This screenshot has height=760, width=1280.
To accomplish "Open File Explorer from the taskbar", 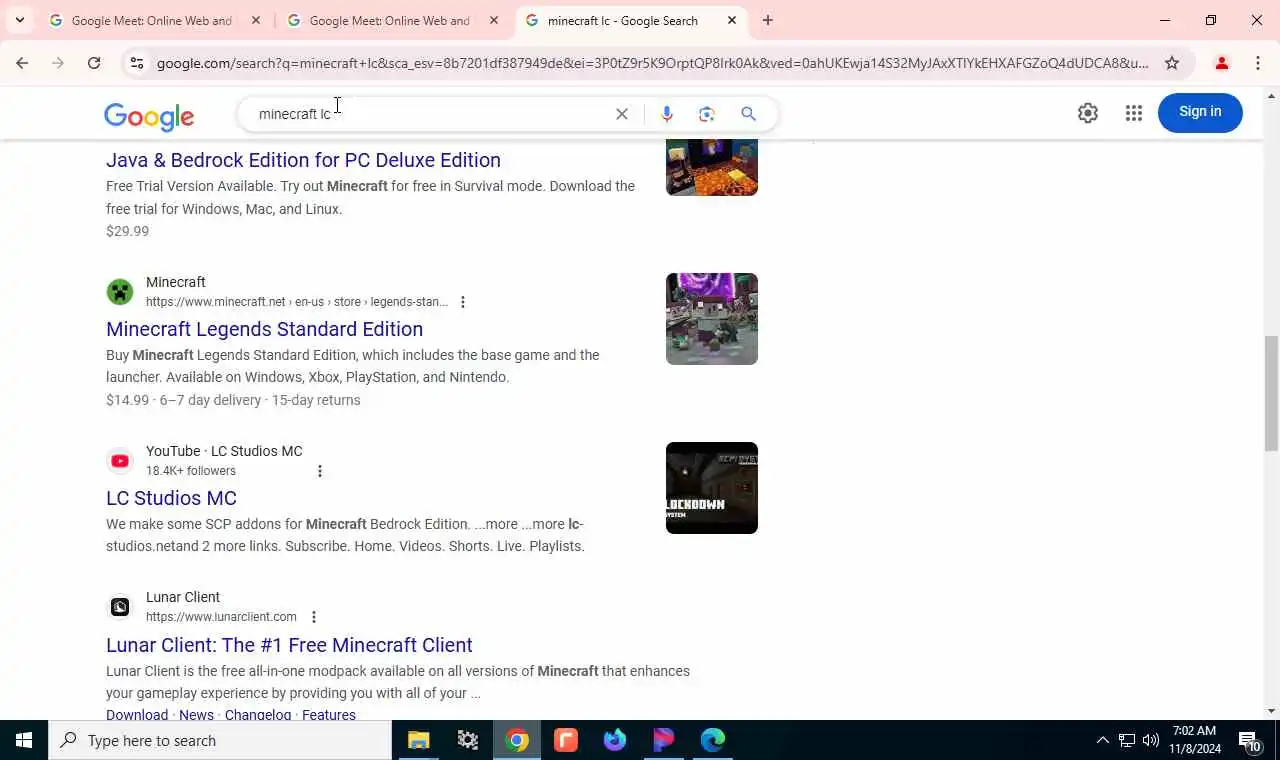I will 418,740.
